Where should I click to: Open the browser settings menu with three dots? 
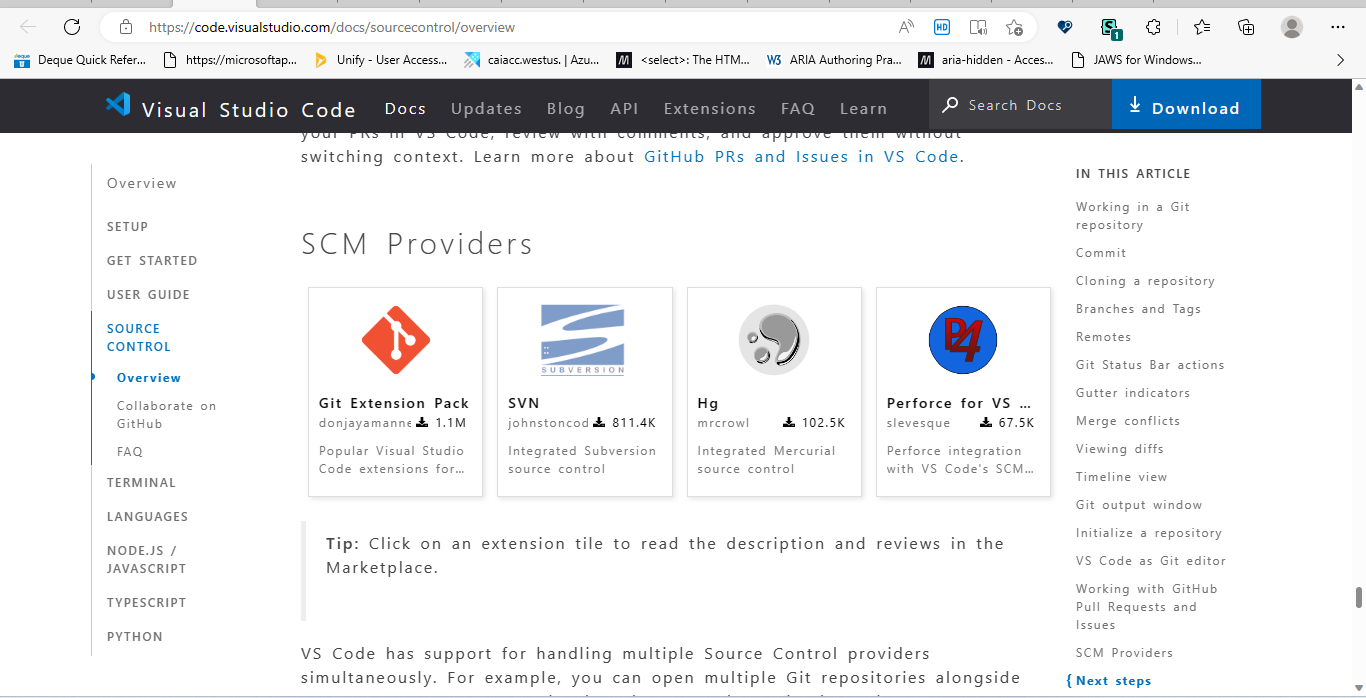click(x=1338, y=27)
